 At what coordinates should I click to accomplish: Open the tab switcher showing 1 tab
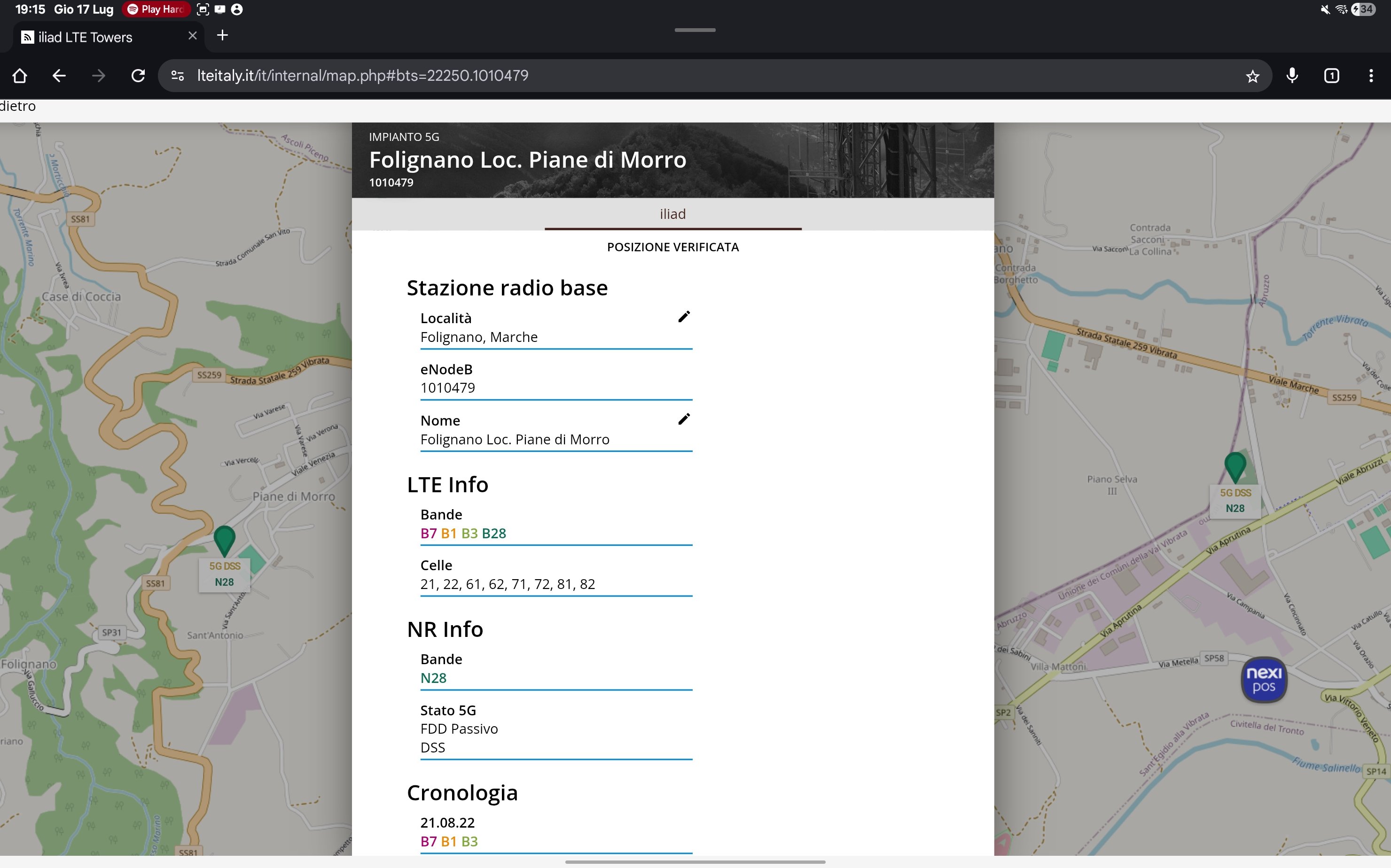[1331, 76]
